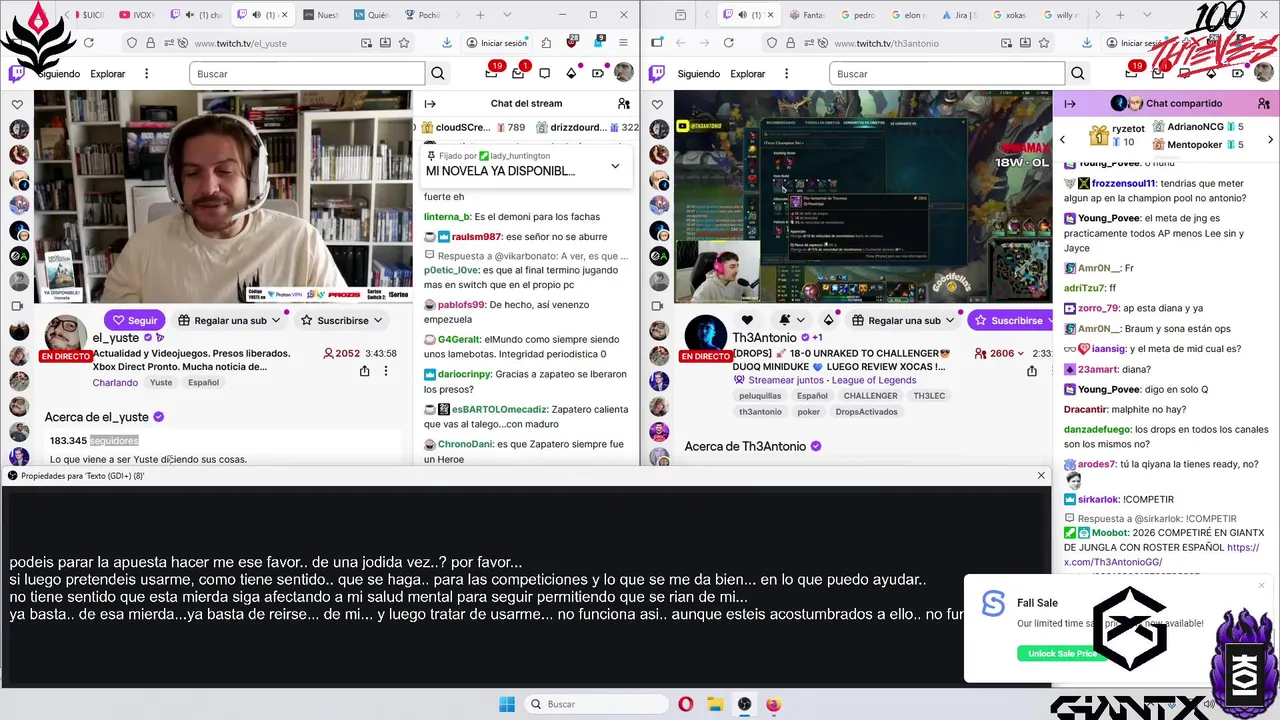Viewport: 1280px width, 720px height.
Task: Click Twitch logo in th3antonio window
Action: [657, 73]
